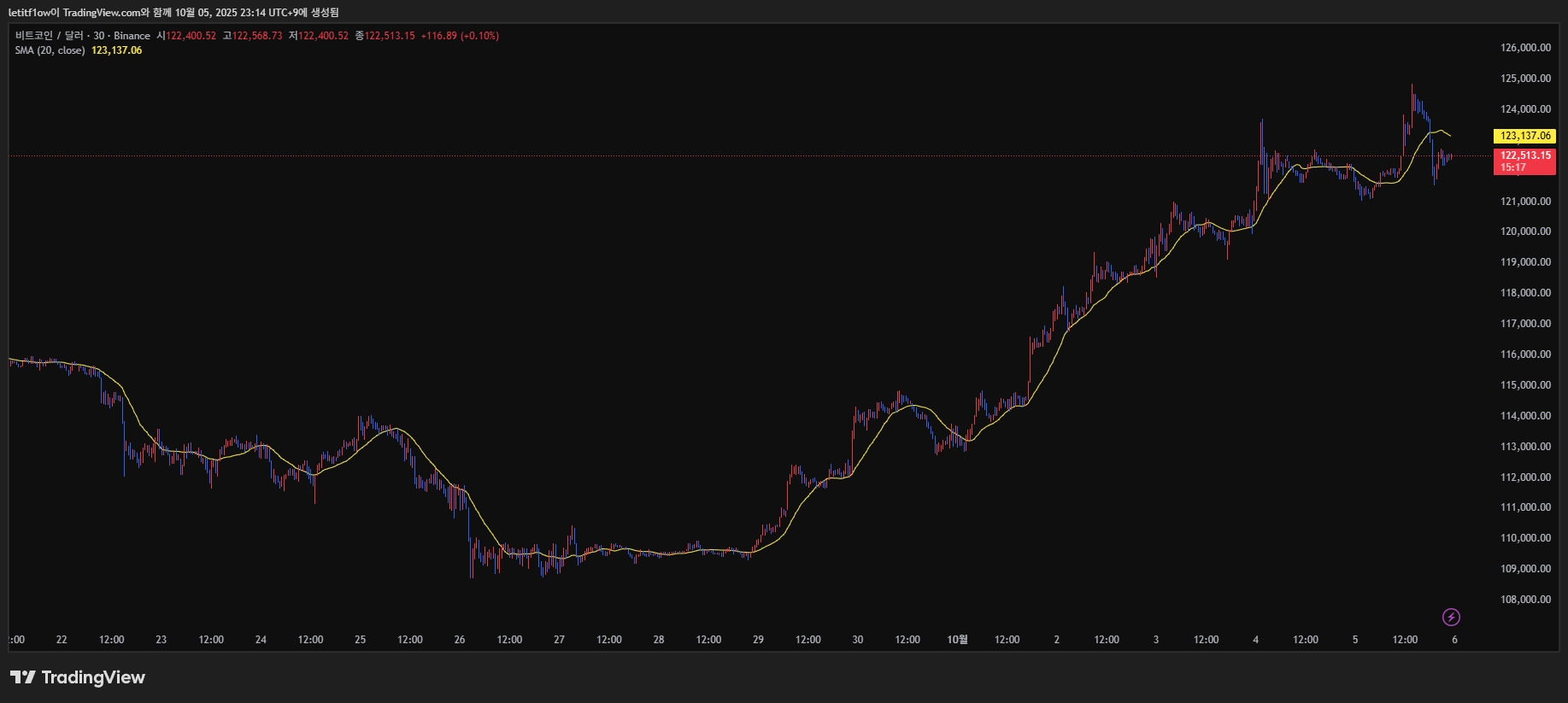Click the TradingView.com text in header

coord(102,13)
